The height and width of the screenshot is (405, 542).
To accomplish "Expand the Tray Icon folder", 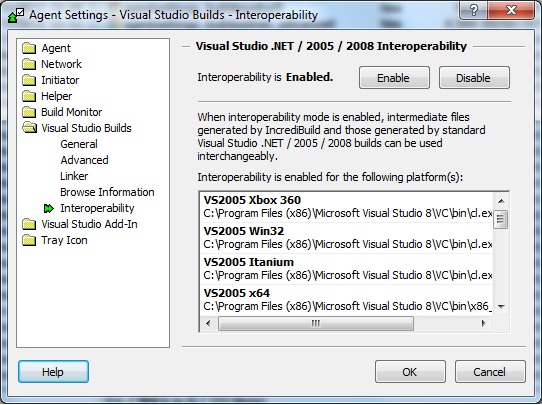I will pyautogui.click(x=29, y=240).
